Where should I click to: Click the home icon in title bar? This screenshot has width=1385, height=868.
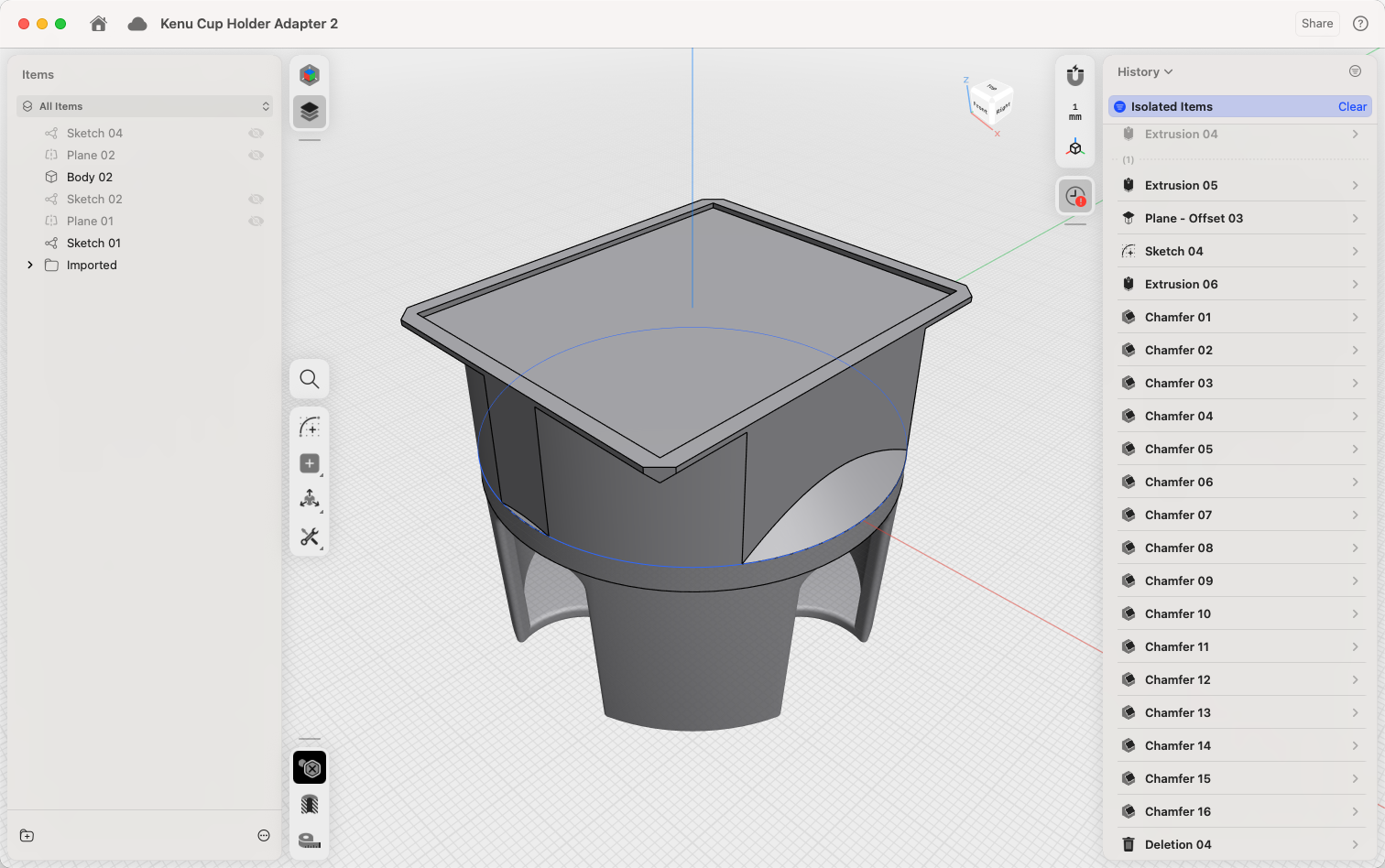[99, 24]
